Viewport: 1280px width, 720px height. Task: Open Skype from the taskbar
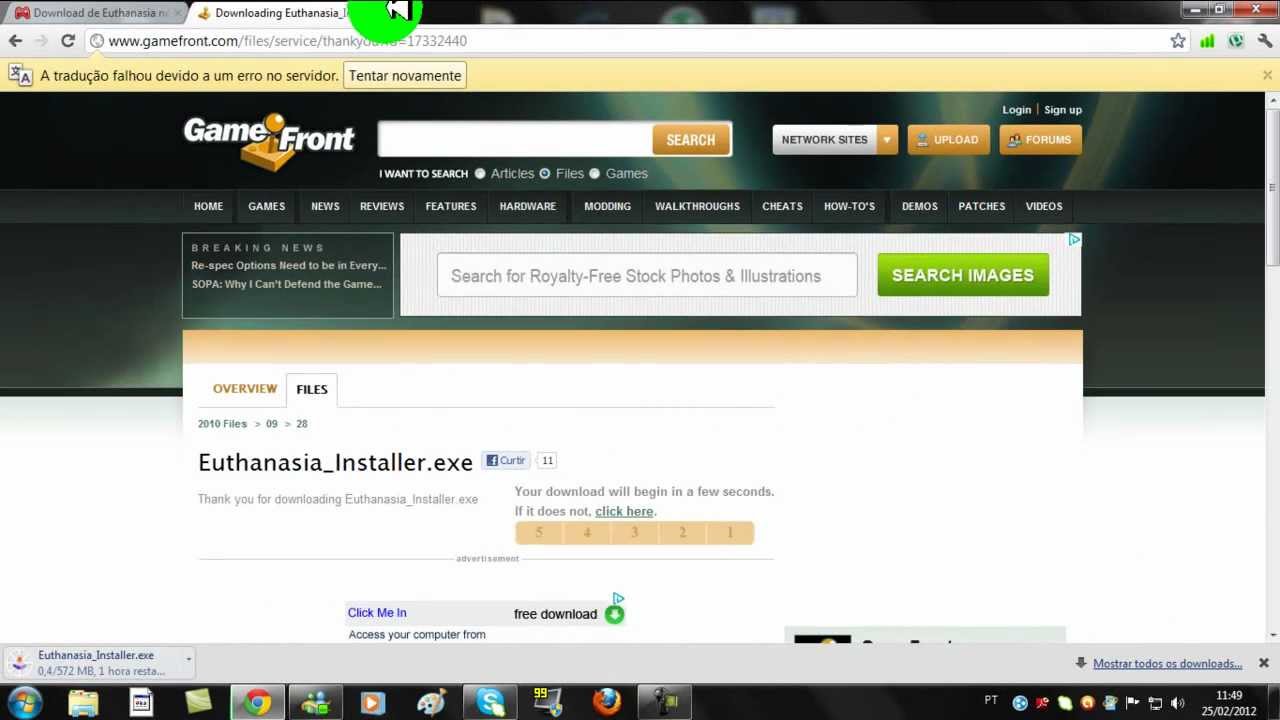tap(490, 702)
